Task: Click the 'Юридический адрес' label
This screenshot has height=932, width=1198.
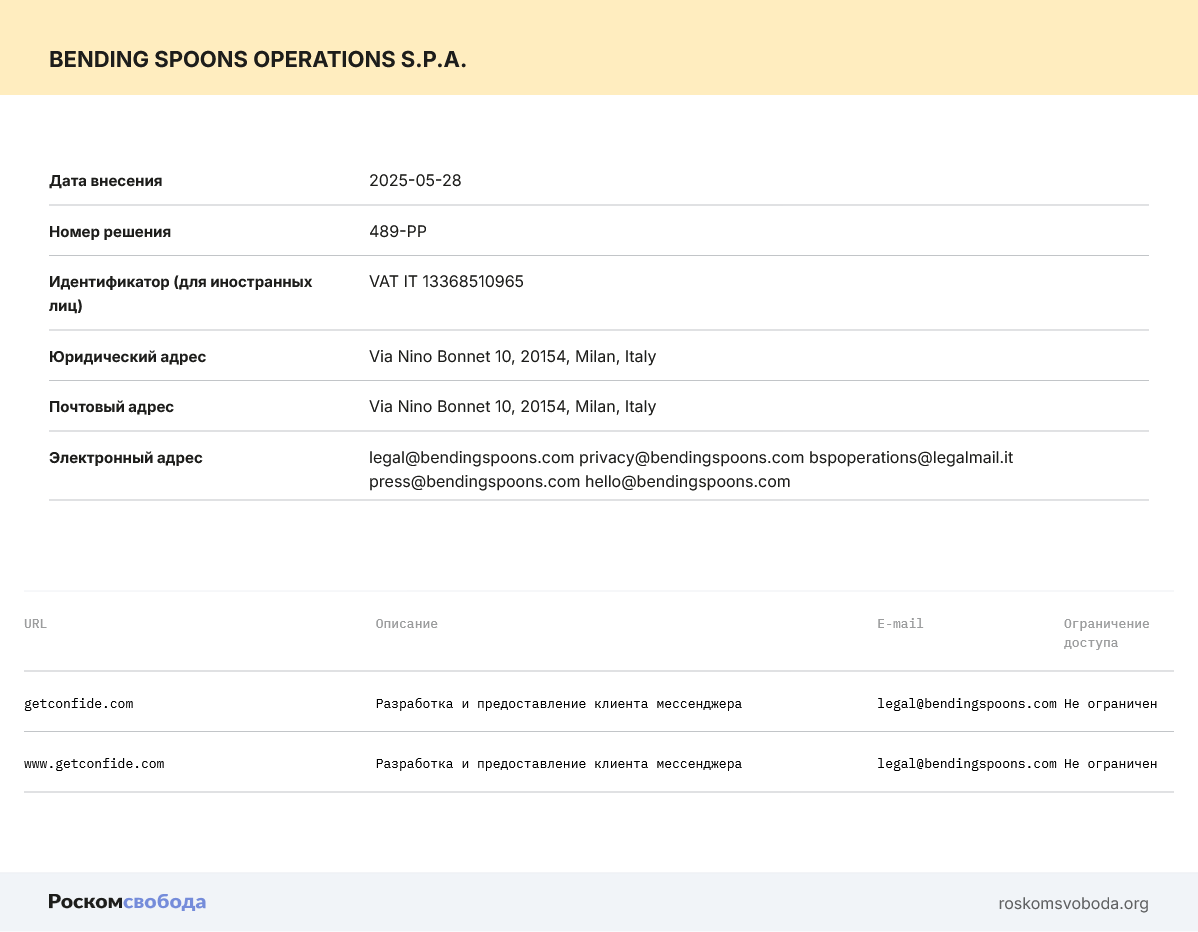Action: tap(128, 357)
